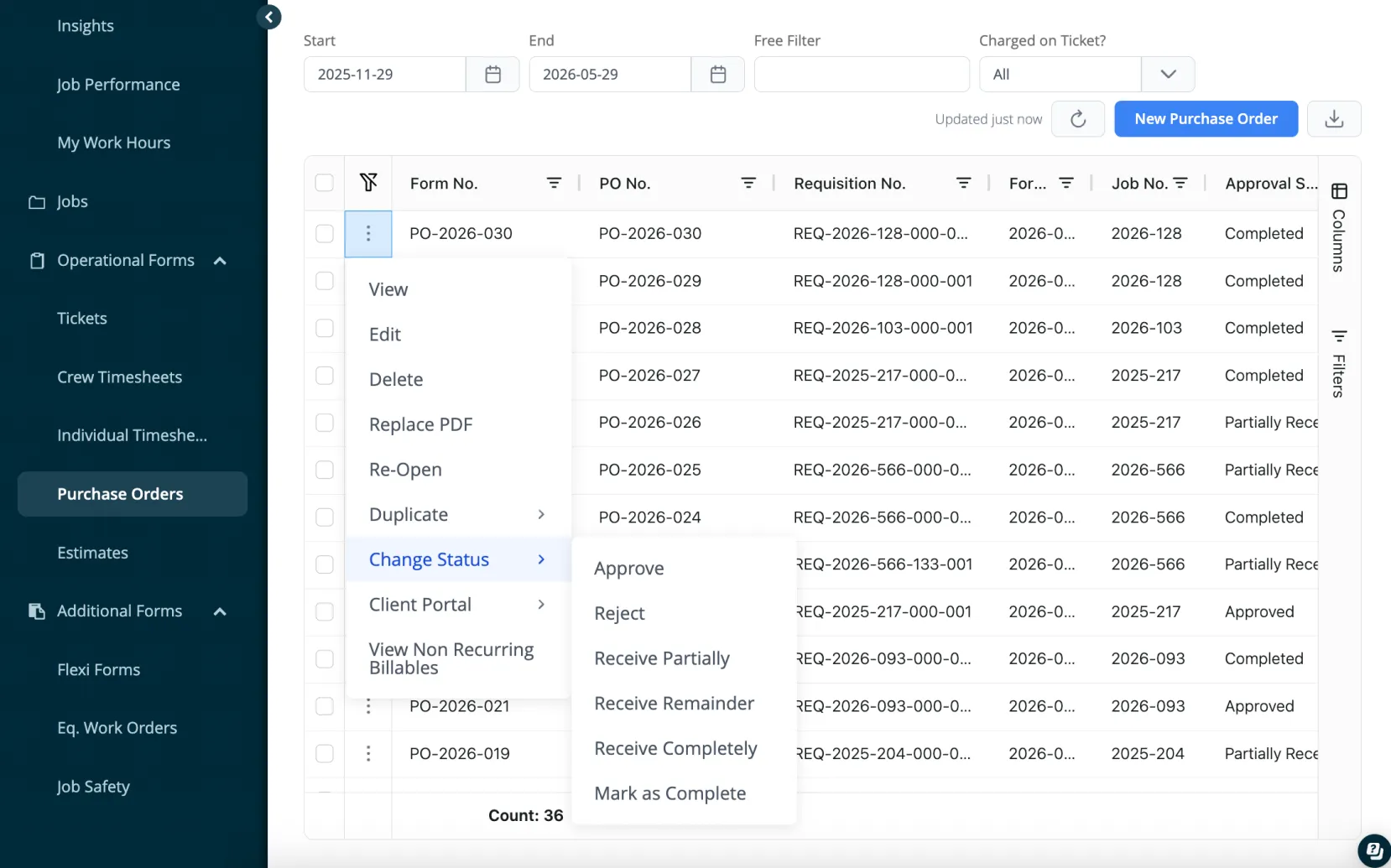Open Flexi Forms page

point(99,670)
